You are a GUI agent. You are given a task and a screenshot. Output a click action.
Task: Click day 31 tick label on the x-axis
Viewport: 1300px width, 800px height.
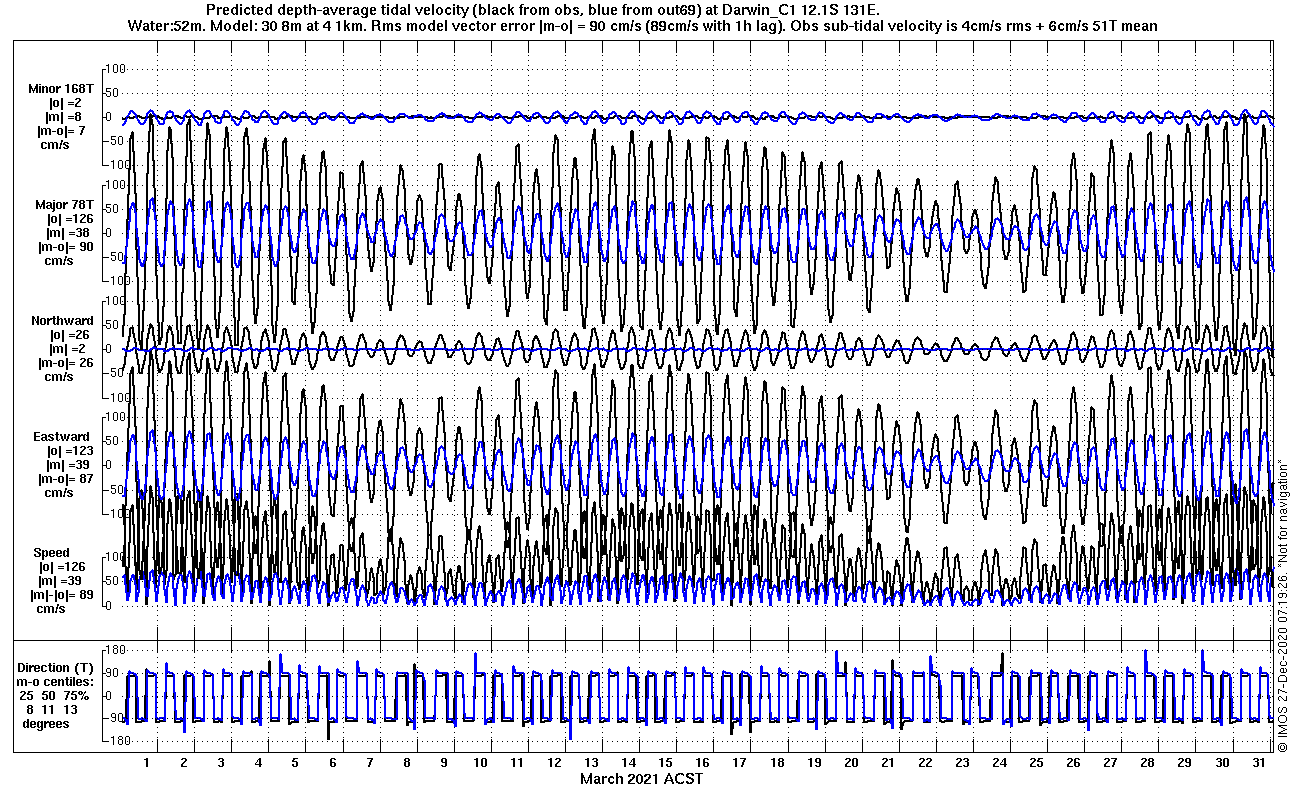pos(1258,762)
